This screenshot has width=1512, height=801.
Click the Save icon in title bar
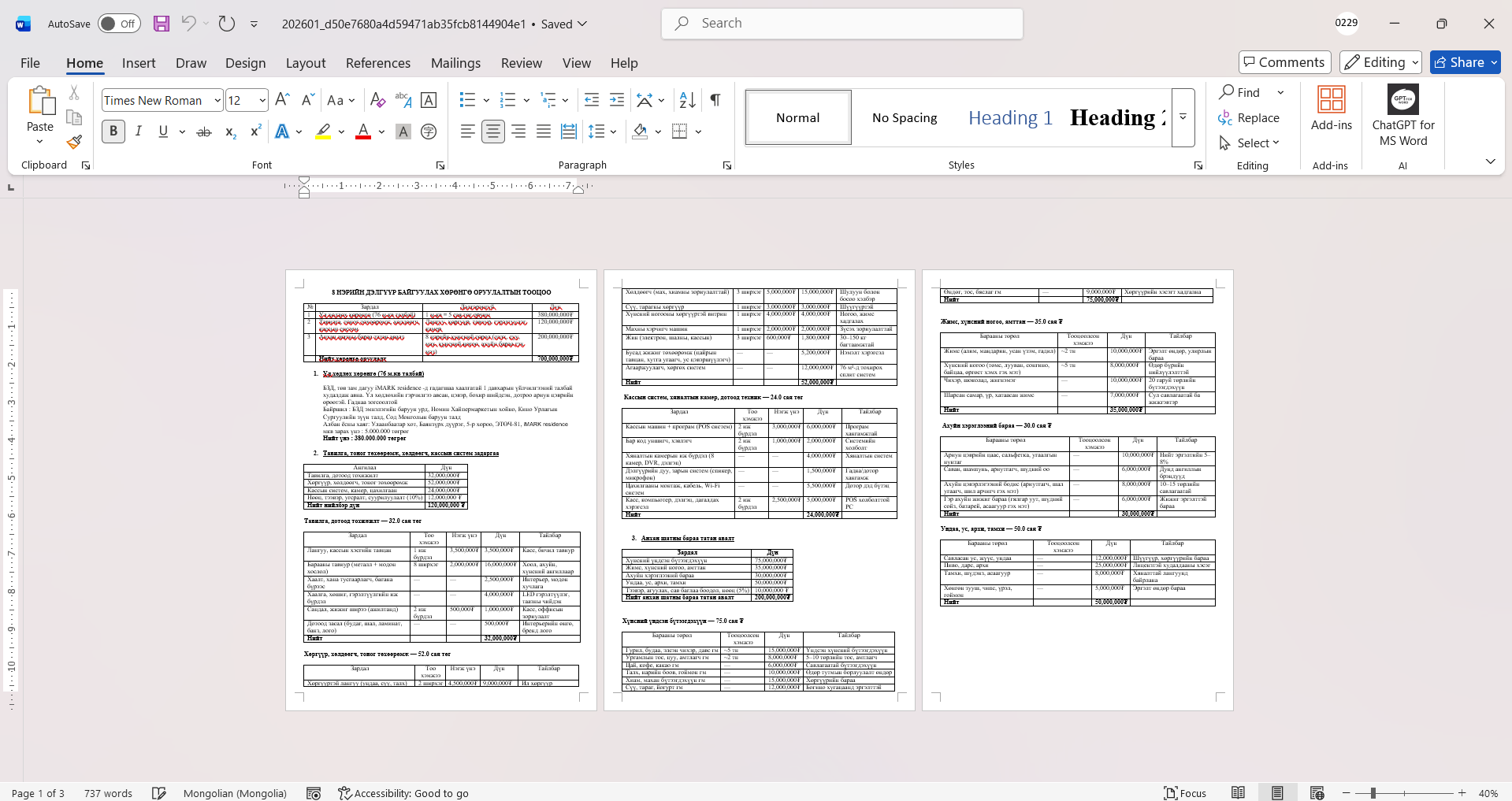(x=162, y=24)
